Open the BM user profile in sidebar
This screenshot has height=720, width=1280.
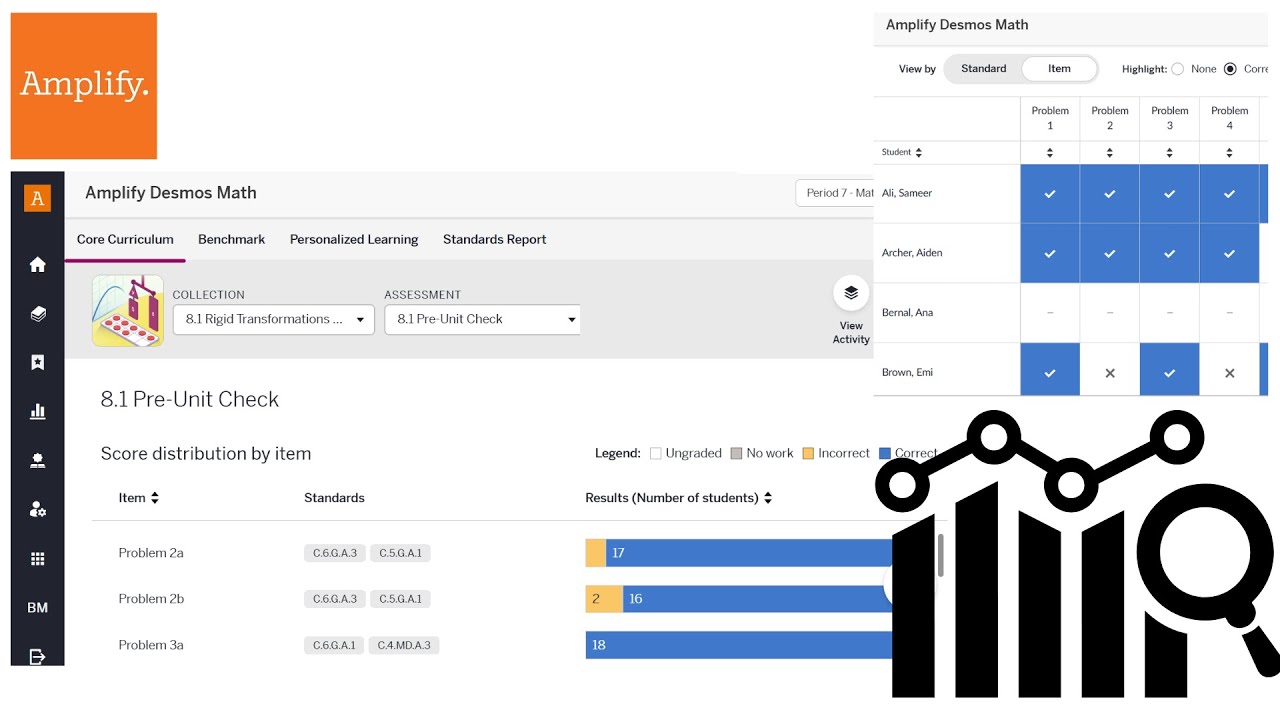coord(37,607)
